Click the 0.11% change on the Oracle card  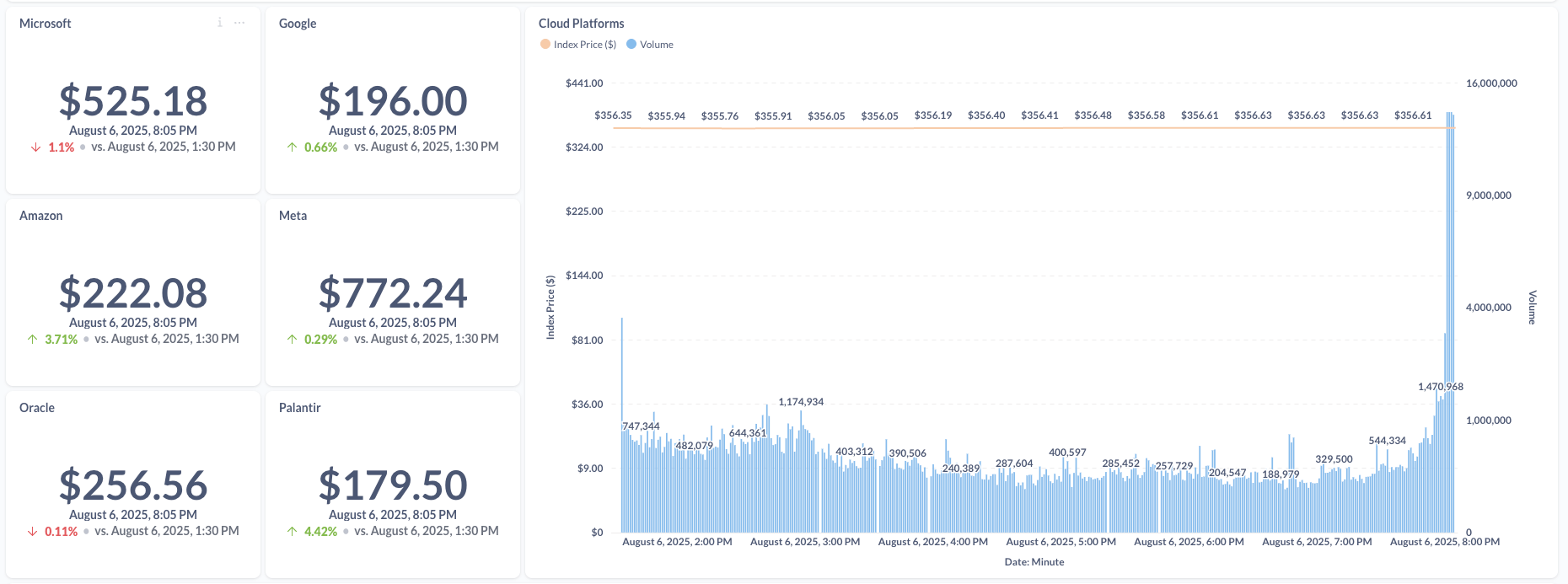tap(62, 532)
